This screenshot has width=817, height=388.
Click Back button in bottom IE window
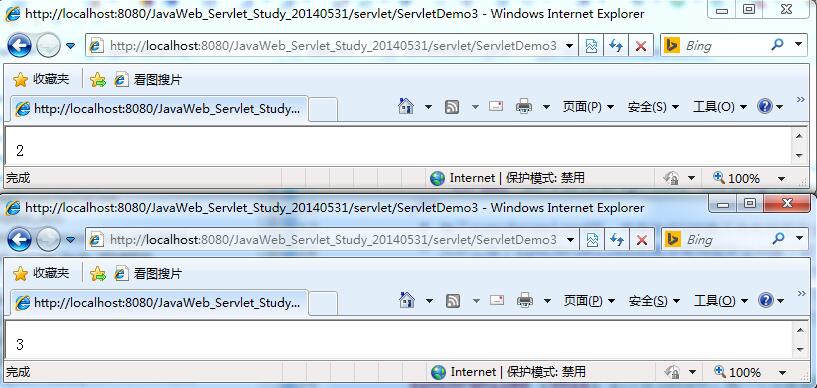tap(20, 240)
